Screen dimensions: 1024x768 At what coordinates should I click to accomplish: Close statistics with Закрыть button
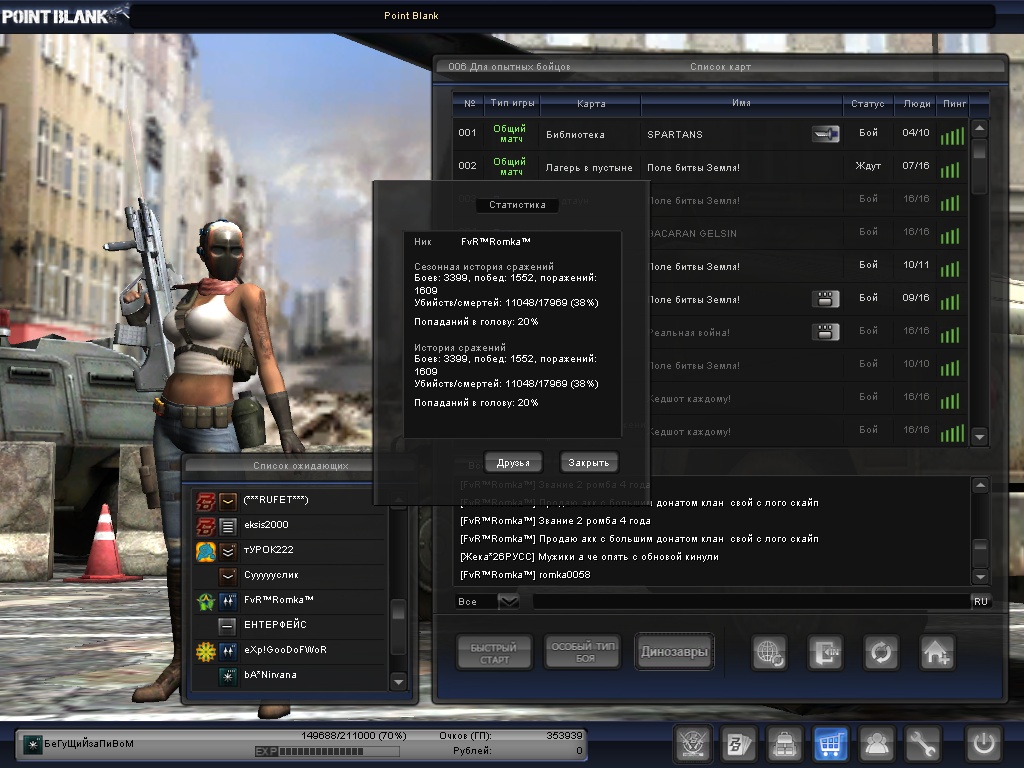588,462
